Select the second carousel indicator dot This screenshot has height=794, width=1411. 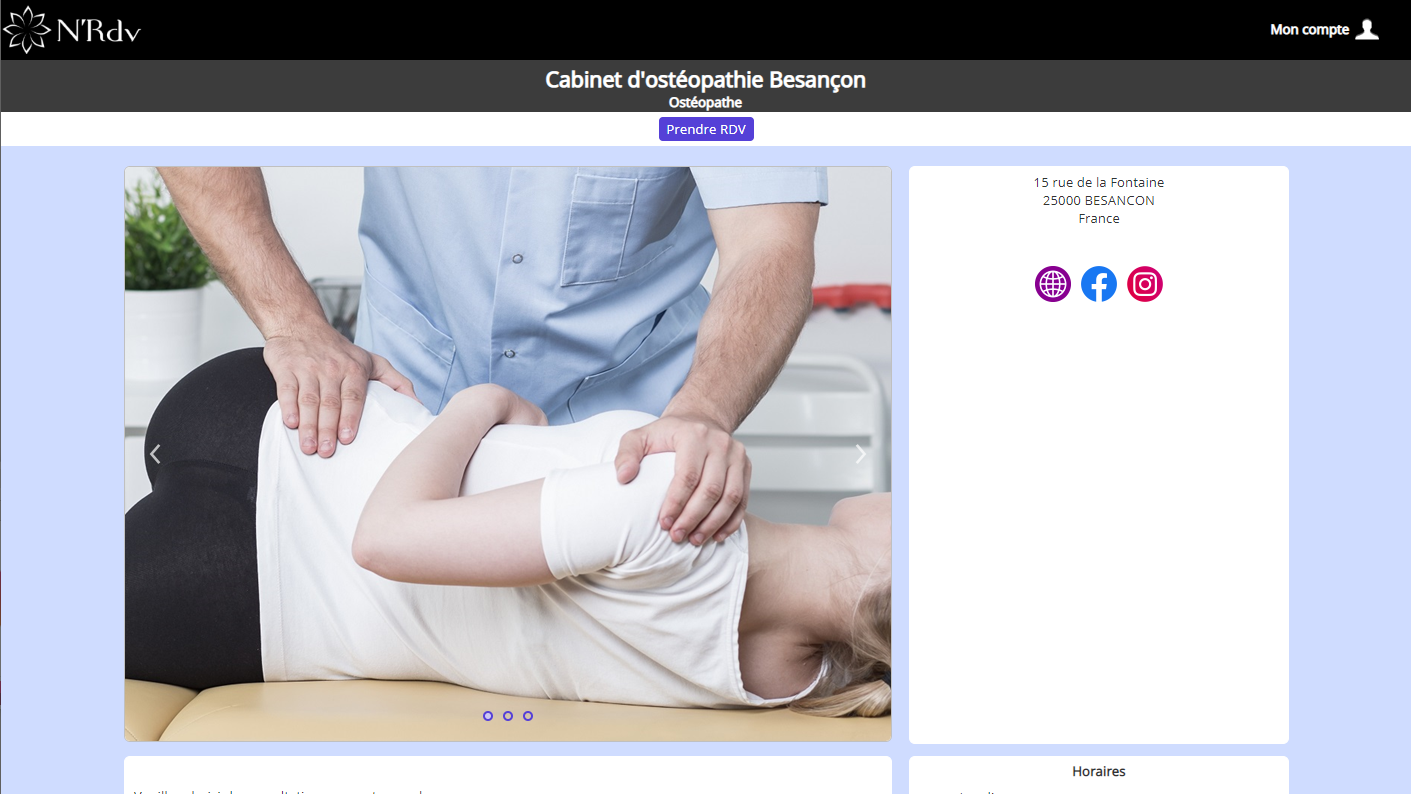click(508, 716)
